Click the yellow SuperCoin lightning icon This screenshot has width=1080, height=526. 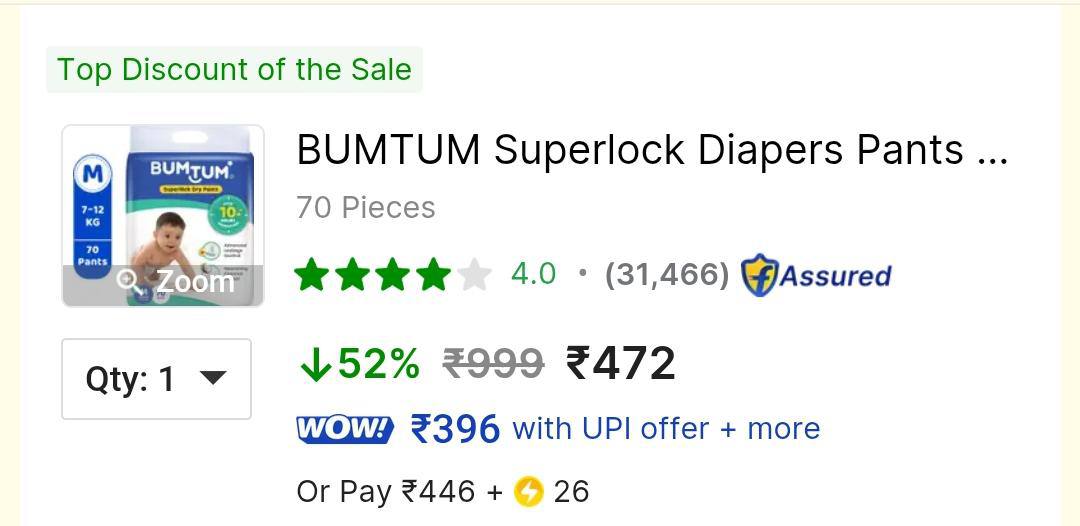529,492
